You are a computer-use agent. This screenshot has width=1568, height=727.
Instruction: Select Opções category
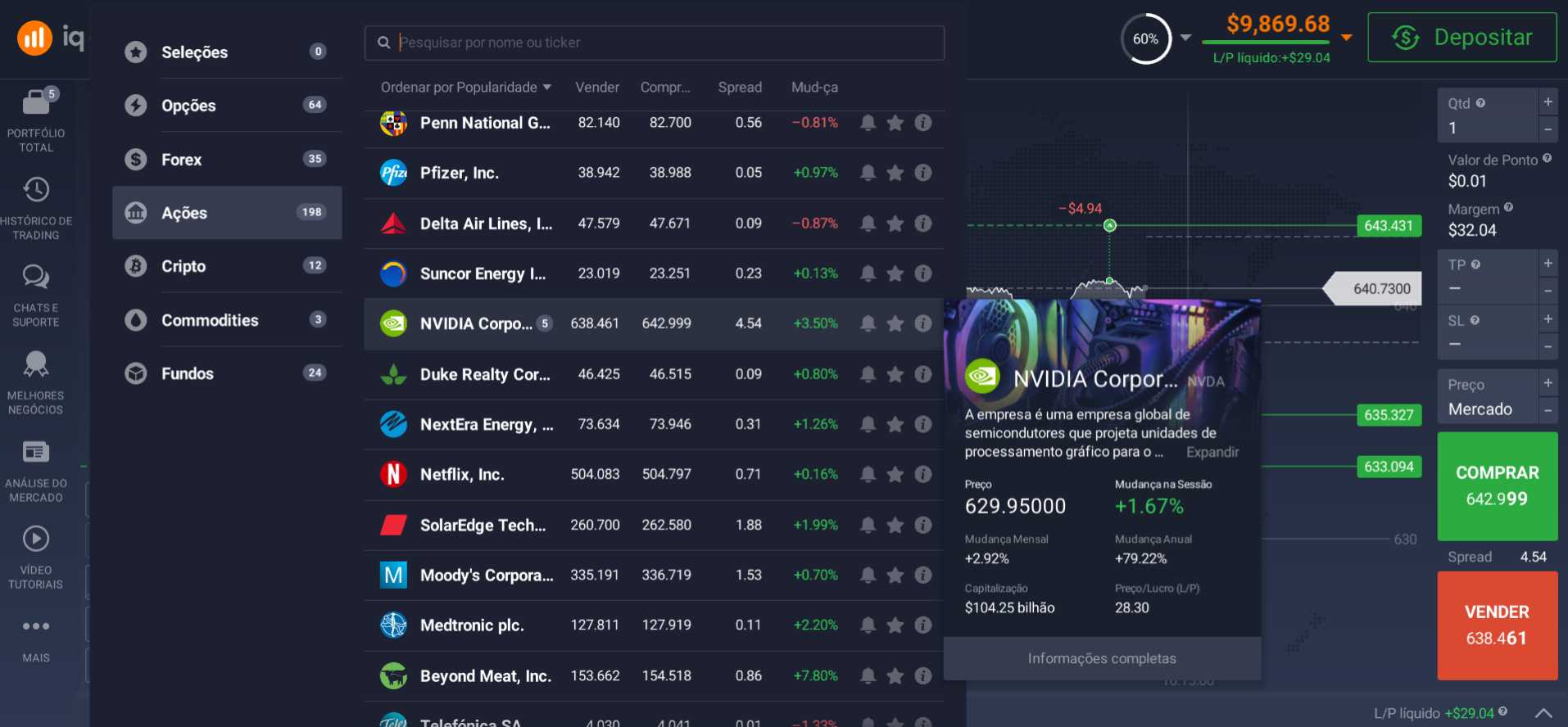pyautogui.click(x=227, y=105)
